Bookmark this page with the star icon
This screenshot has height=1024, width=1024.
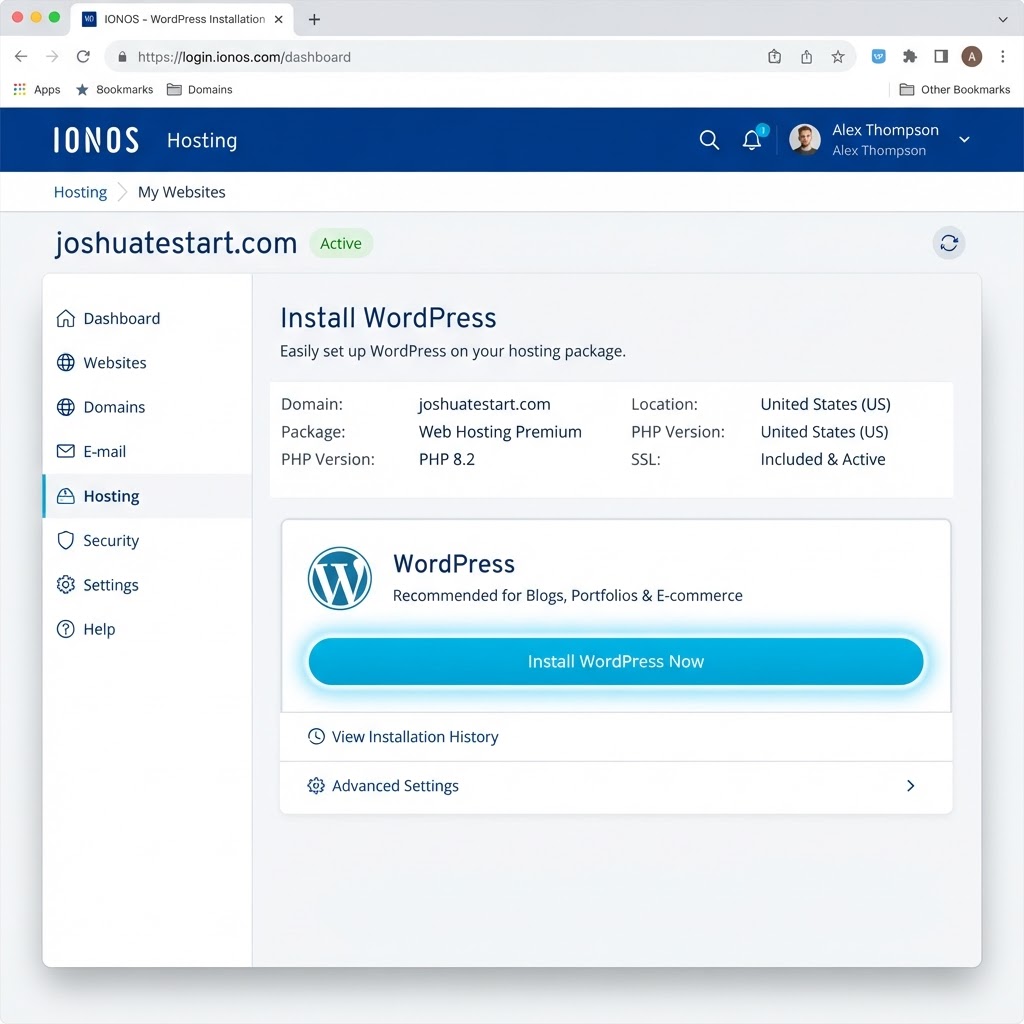[x=838, y=57]
